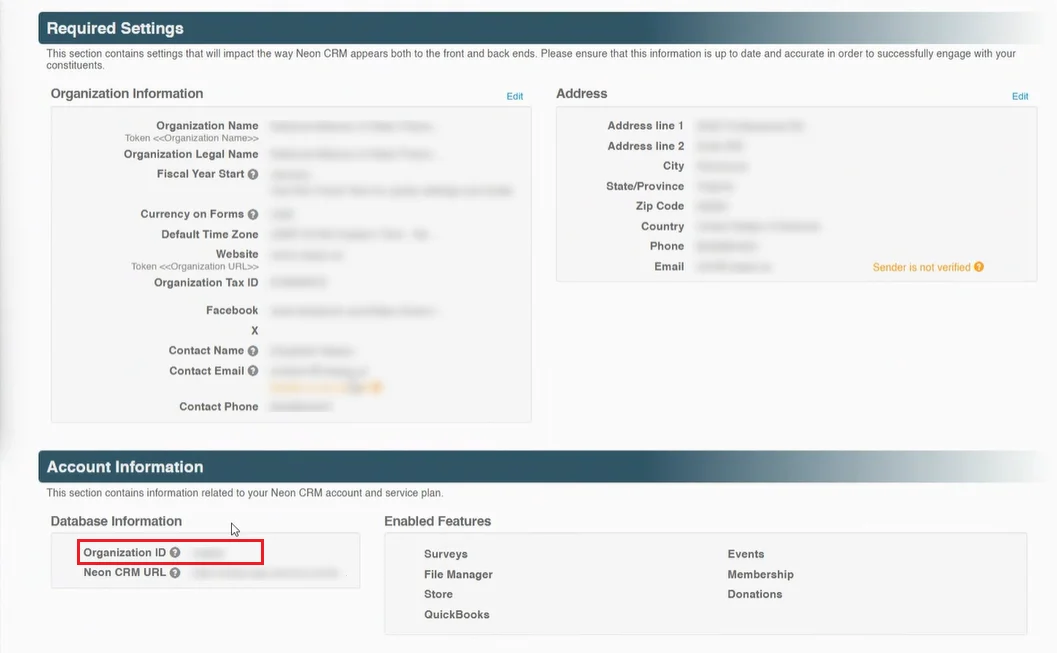Click Edit link for Address section
The width and height of the screenshot is (1057, 653).
pos(1019,96)
